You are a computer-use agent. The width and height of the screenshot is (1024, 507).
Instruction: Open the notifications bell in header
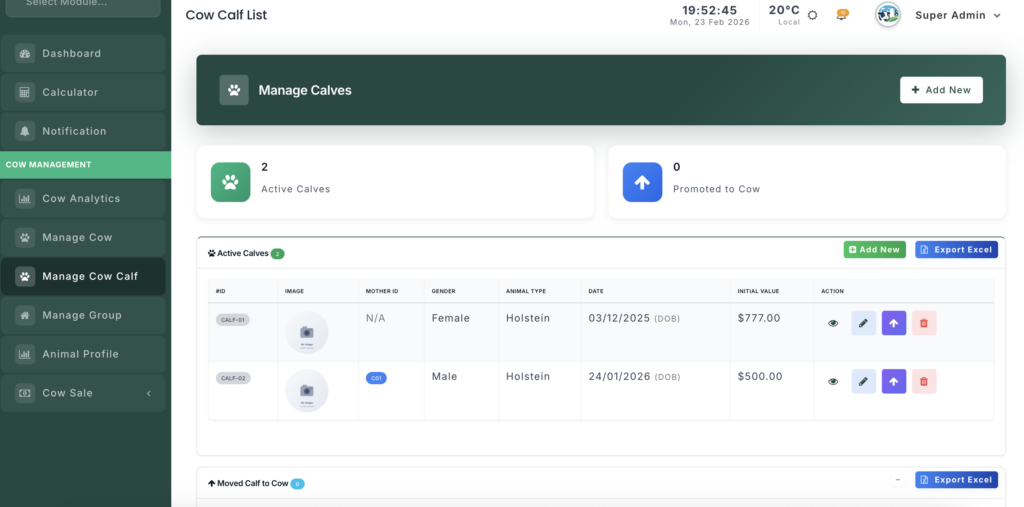[842, 15]
